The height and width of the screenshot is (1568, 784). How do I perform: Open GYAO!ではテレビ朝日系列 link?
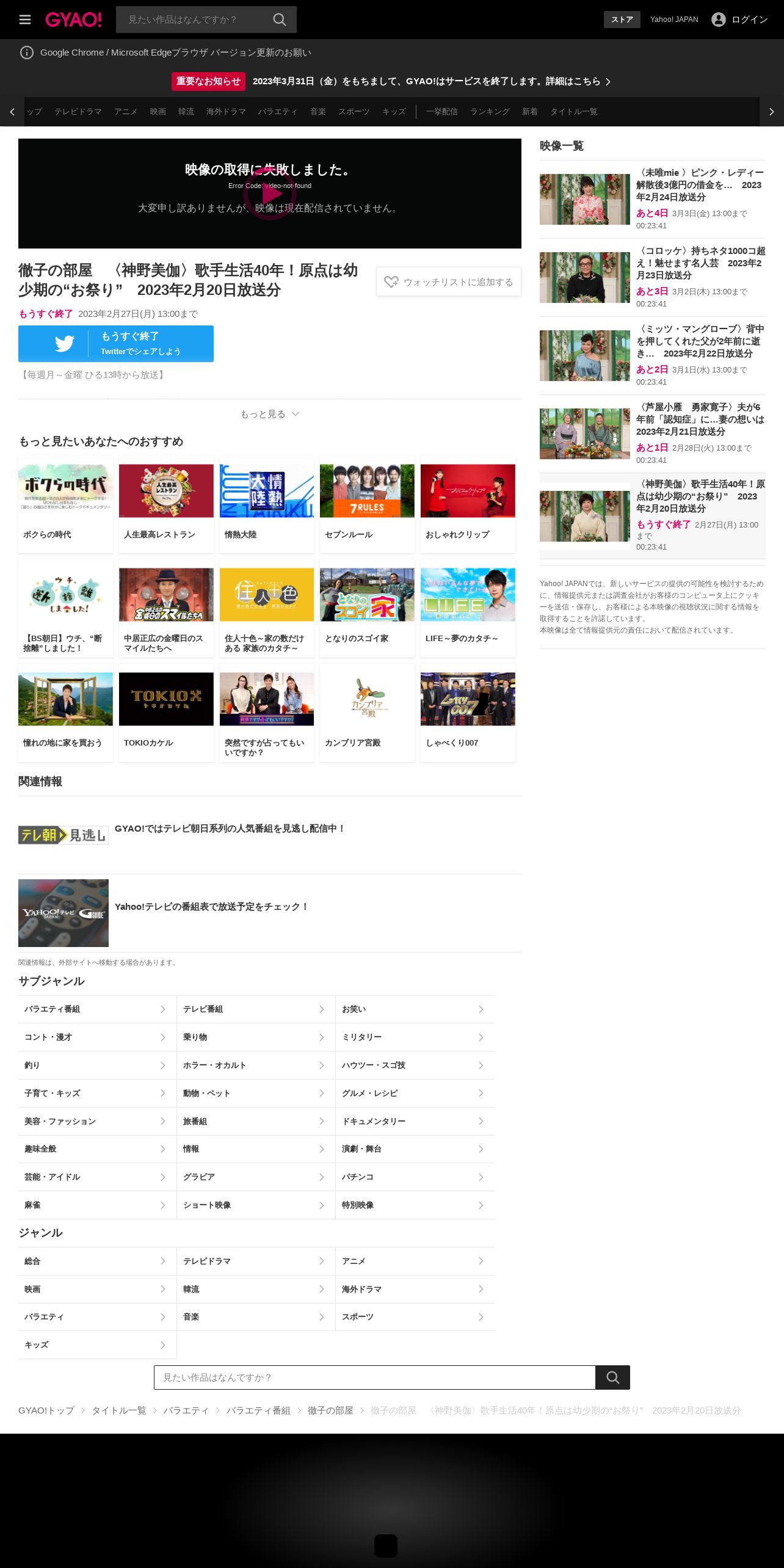pyautogui.click(x=230, y=829)
